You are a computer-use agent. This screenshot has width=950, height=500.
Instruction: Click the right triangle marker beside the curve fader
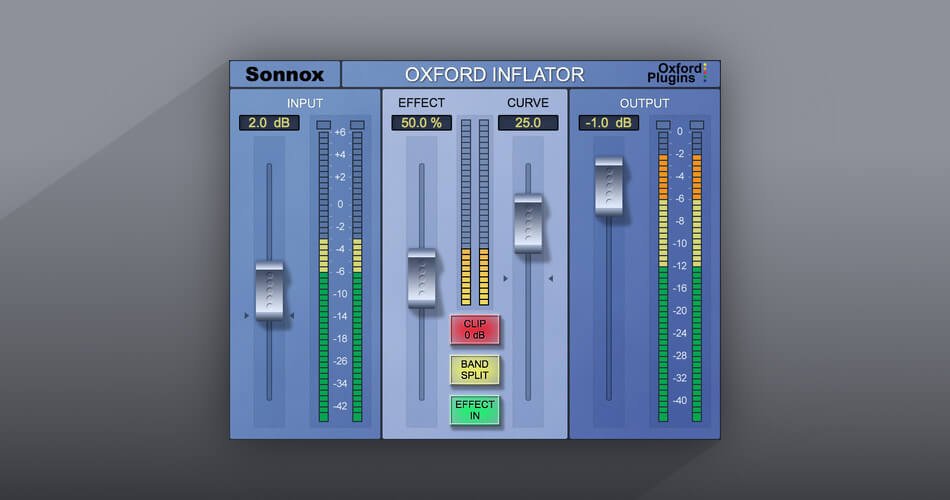click(x=551, y=280)
